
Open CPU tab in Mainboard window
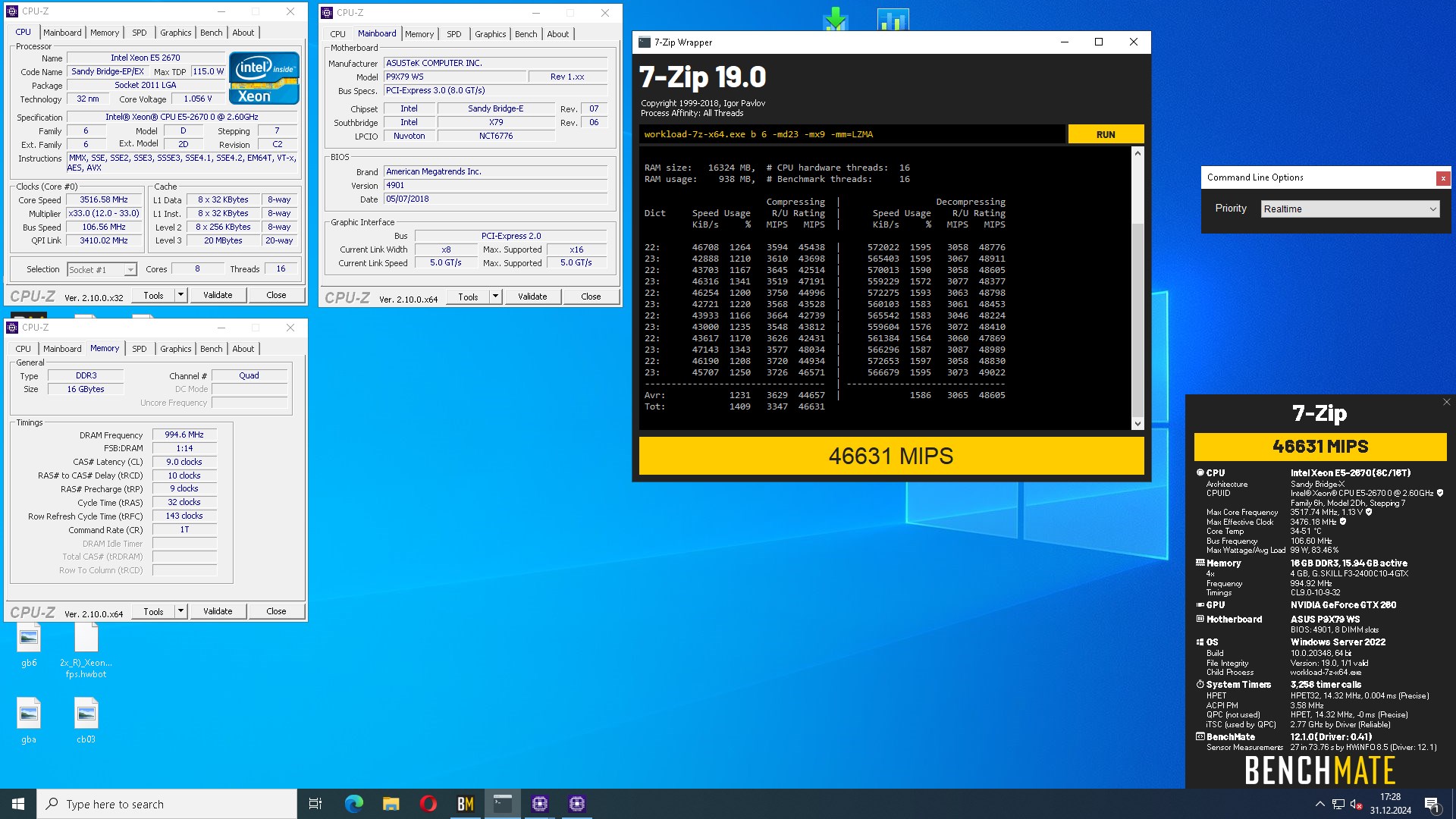(338, 34)
